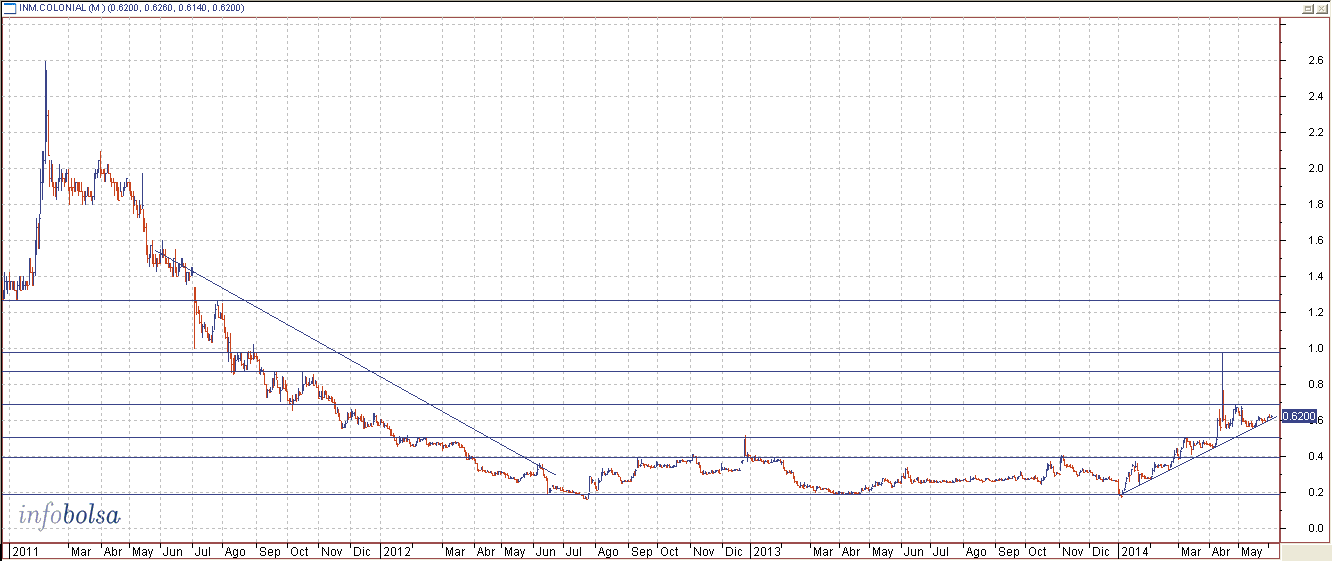This screenshot has height=561, width=1332.
Task: Close the INM.COLONIAL chart window
Action: [1322, 8]
